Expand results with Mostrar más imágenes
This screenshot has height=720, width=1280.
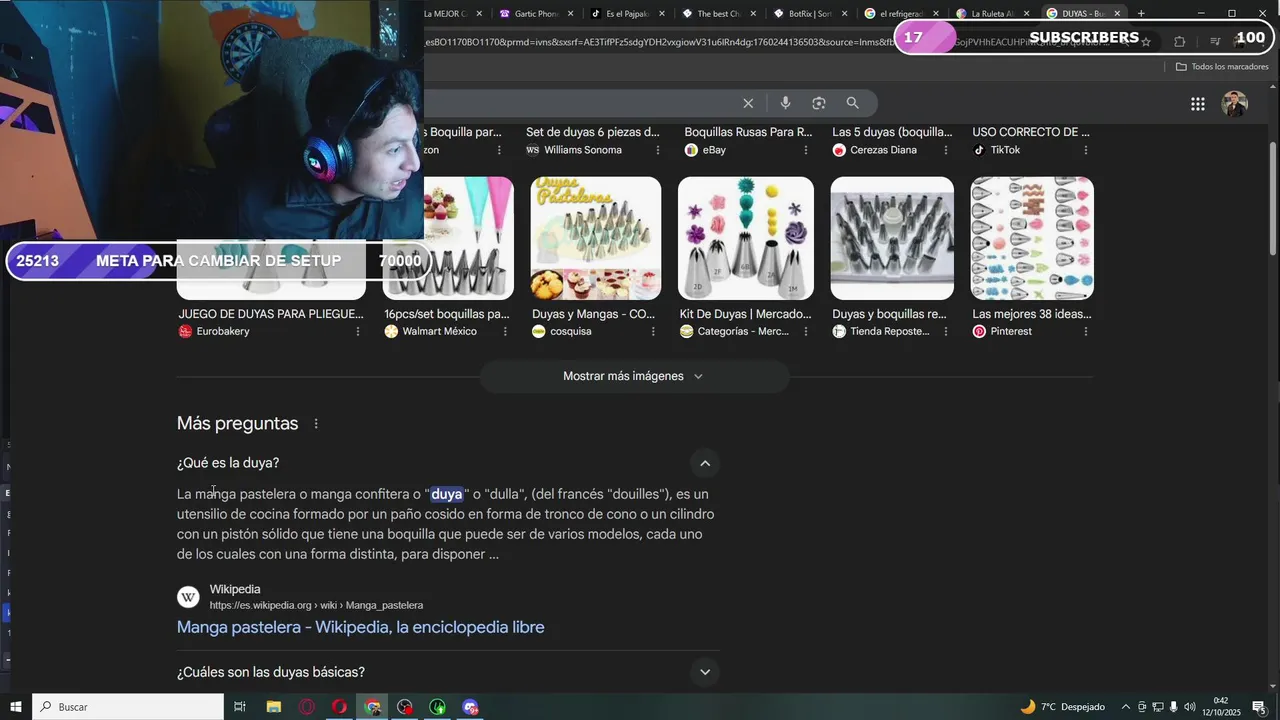point(634,376)
